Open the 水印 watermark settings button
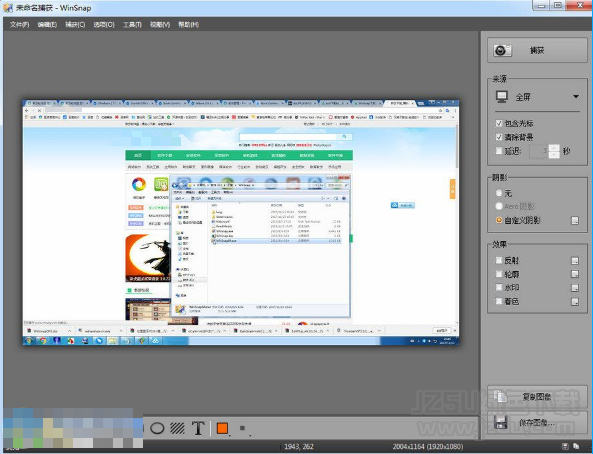Image resolution: width=593 pixels, height=454 pixels. point(575,288)
